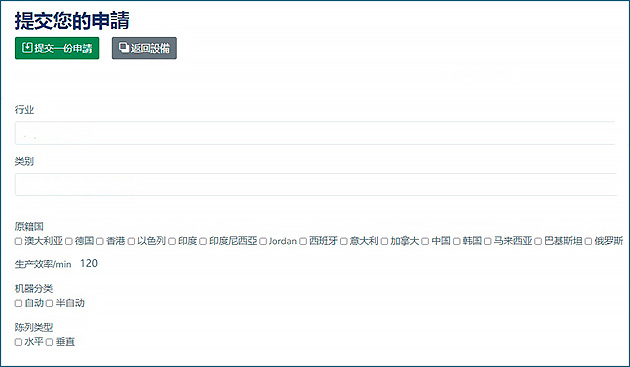Check the 马来西亚 checkbox

pos(487,241)
